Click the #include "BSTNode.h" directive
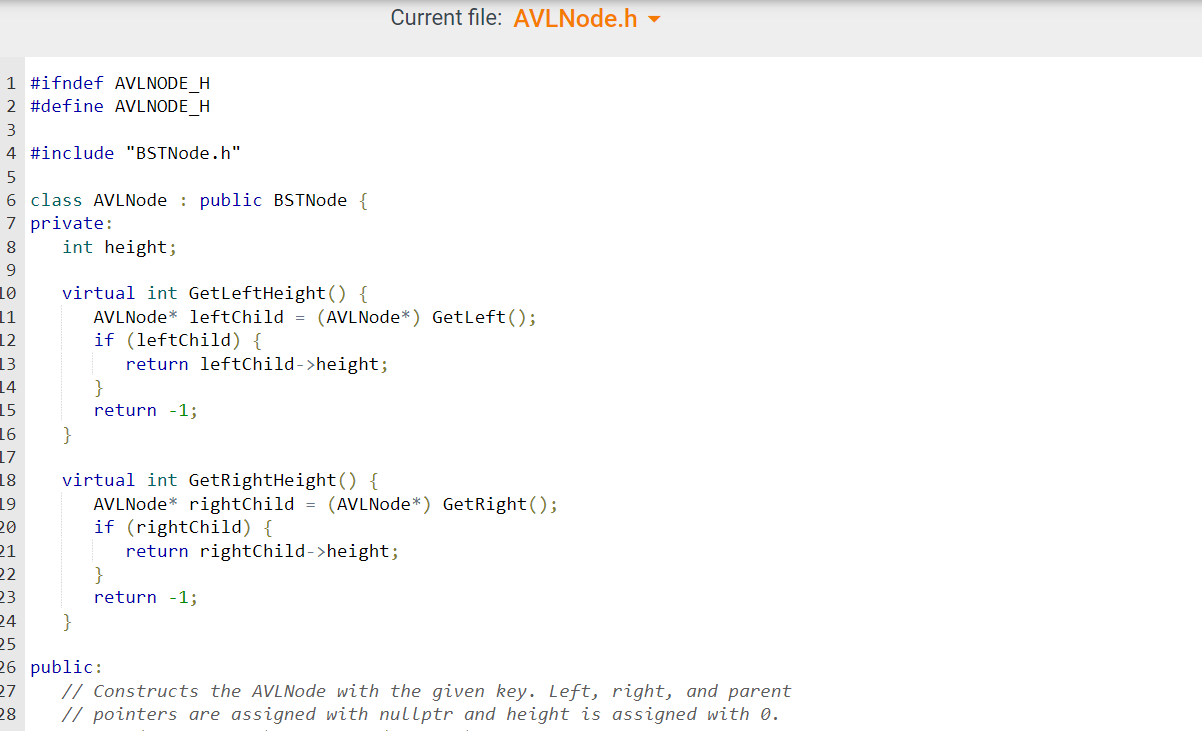Image resolution: width=1202 pixels, height=733 pixels. (x=133, y=152)
